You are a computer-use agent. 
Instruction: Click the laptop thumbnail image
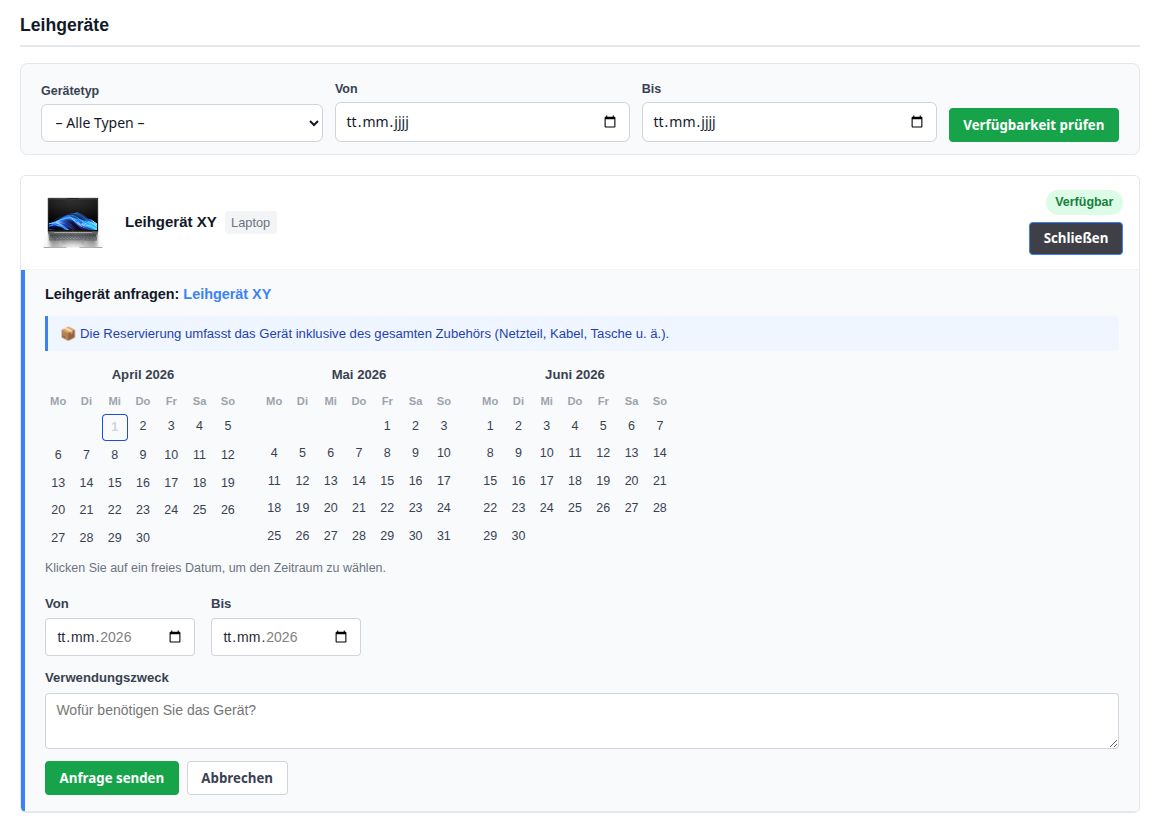coord(73,222)
